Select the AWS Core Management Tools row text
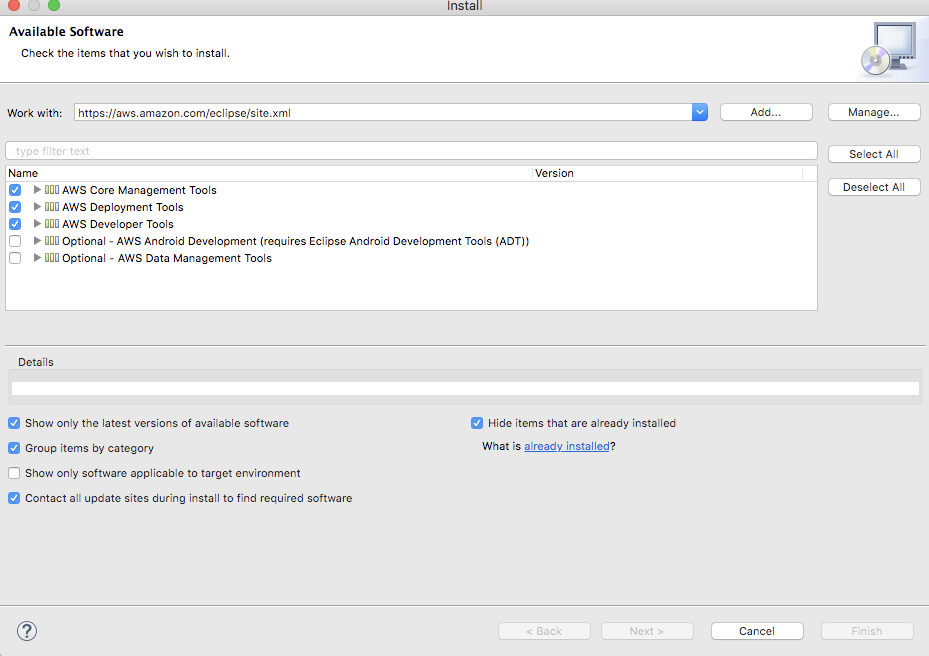929x656 pixels. pyautogui.click(x=139, y=190)
